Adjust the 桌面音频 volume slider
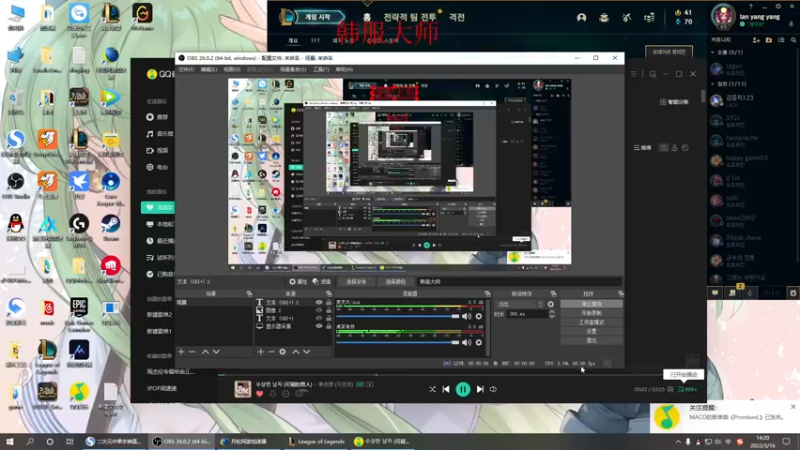The image size is (800, 450). click(398, 342)
